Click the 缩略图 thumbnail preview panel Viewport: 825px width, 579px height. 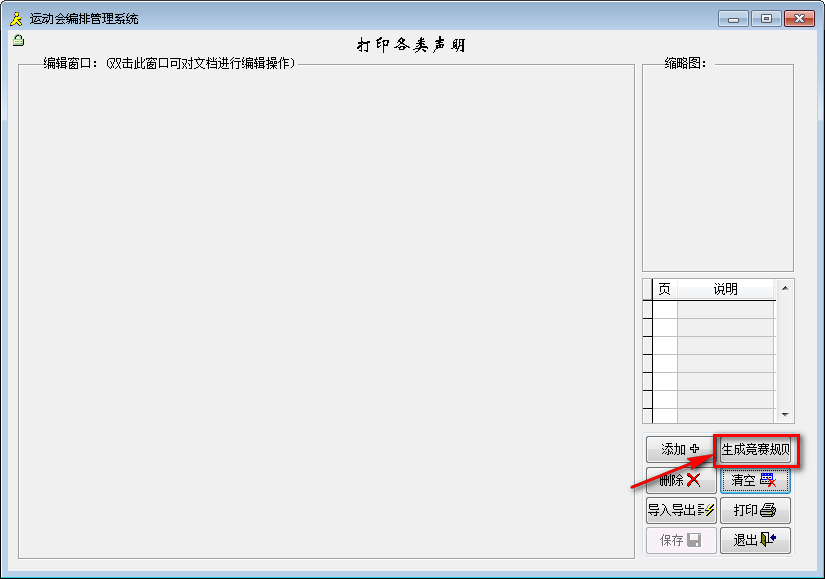tap(717, 170)
